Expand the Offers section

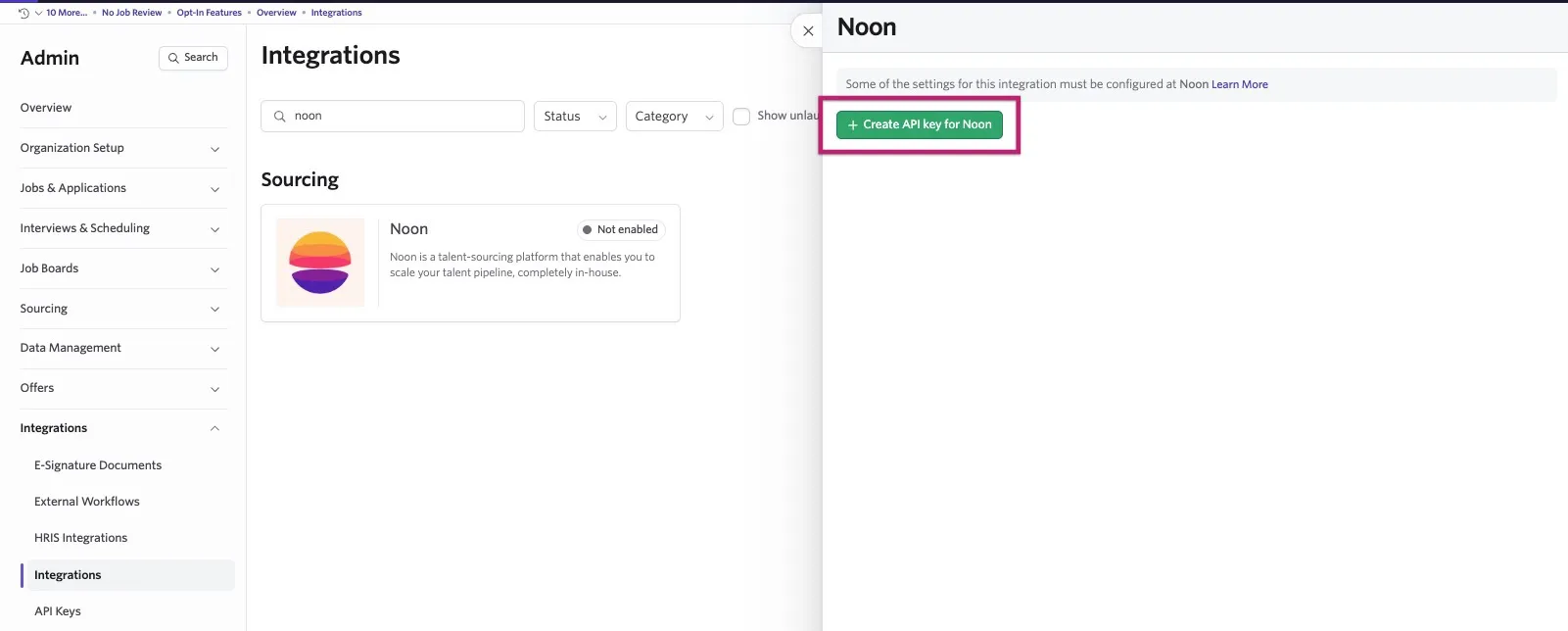click(123, 388)
